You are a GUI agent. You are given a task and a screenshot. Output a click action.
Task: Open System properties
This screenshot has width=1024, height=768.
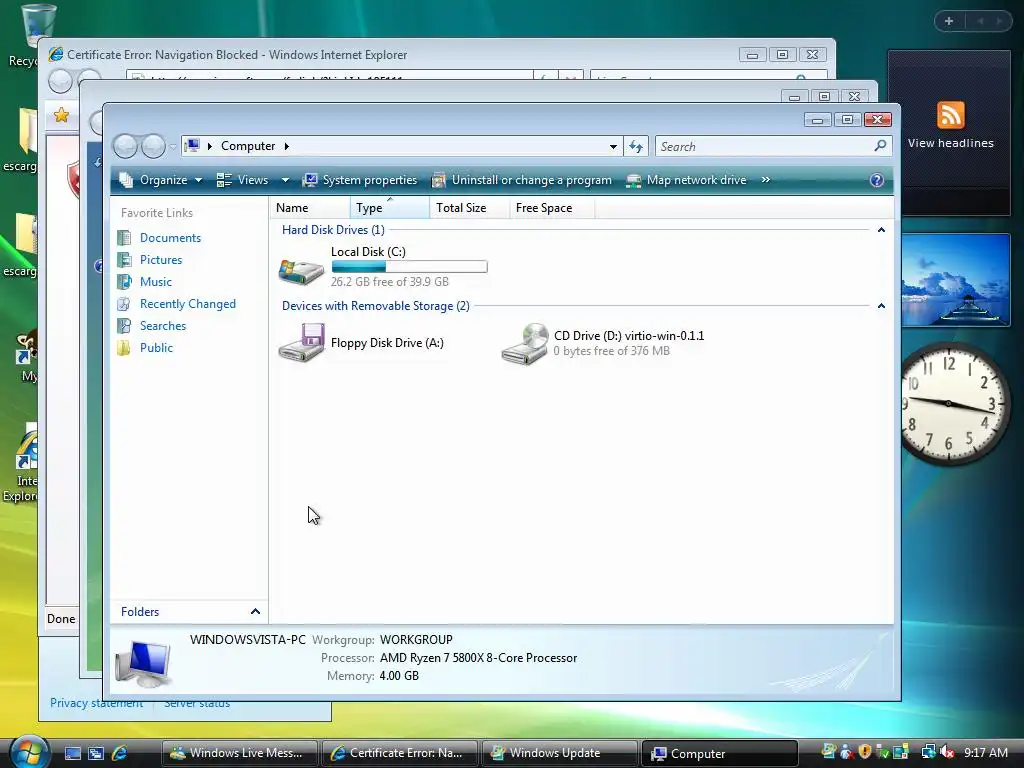360,180
